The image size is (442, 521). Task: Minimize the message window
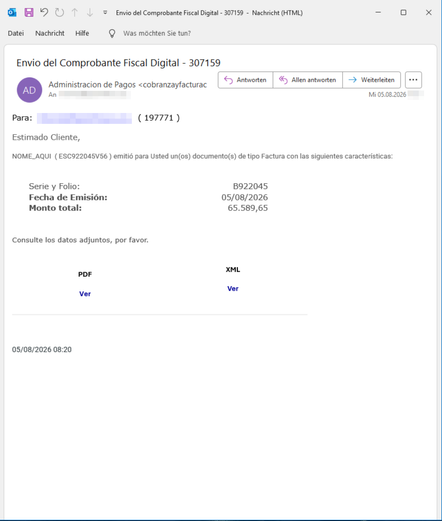point(378,13)
